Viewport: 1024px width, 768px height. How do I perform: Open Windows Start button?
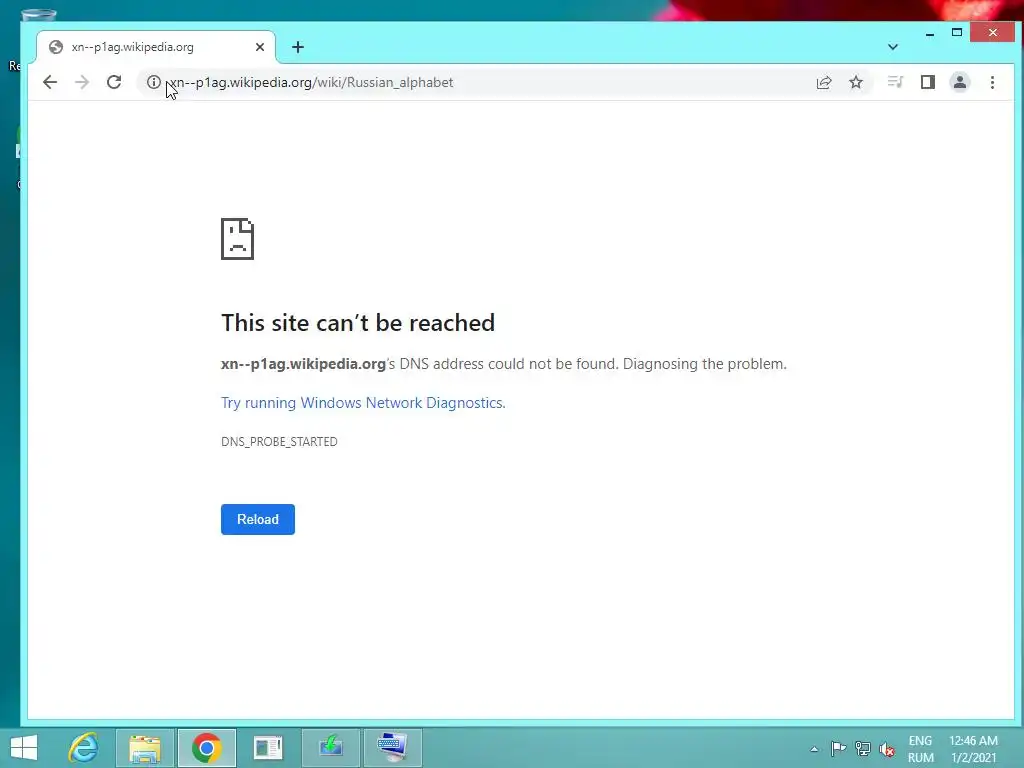click(25, 748)
